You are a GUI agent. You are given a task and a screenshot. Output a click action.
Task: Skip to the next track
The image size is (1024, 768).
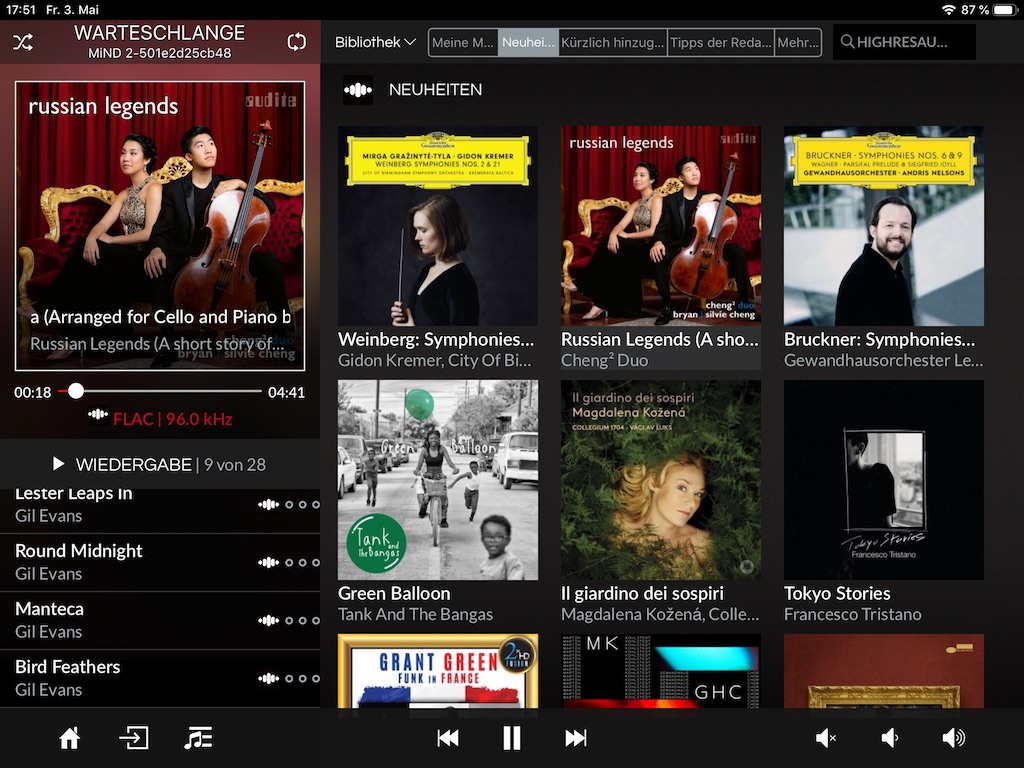click(x=575, y=739)
